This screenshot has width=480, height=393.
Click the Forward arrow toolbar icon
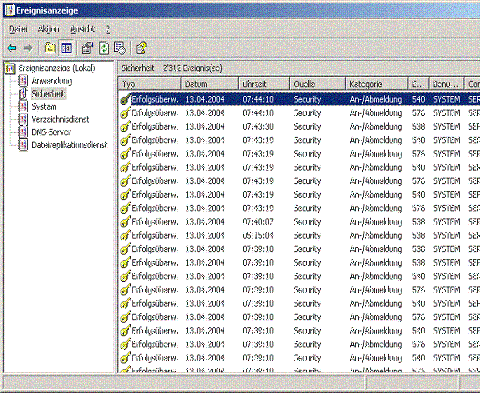pos(28,48)
